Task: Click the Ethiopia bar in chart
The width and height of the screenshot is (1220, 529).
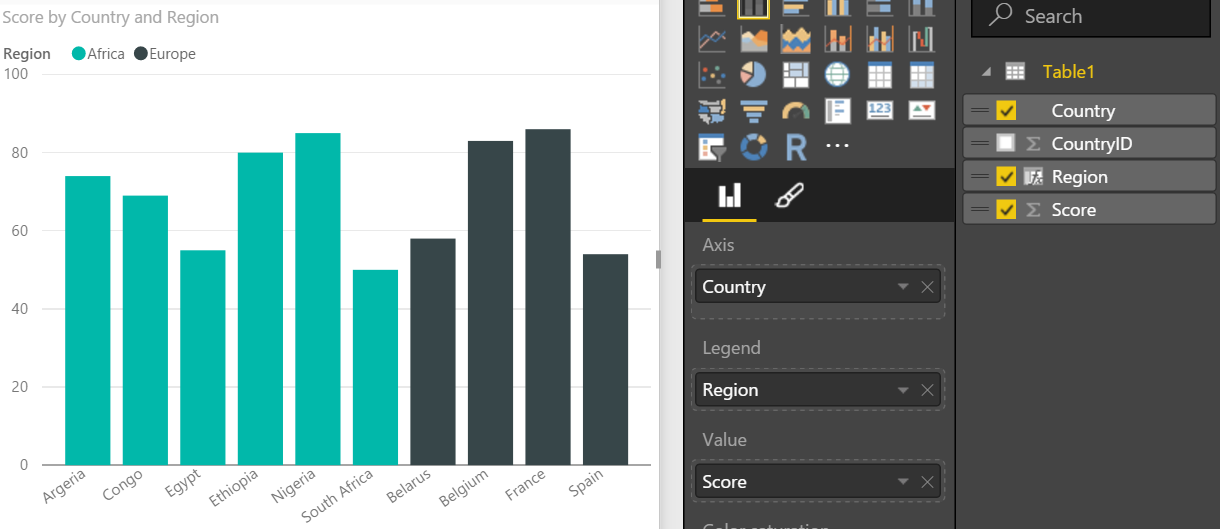Action: point(260,309)
